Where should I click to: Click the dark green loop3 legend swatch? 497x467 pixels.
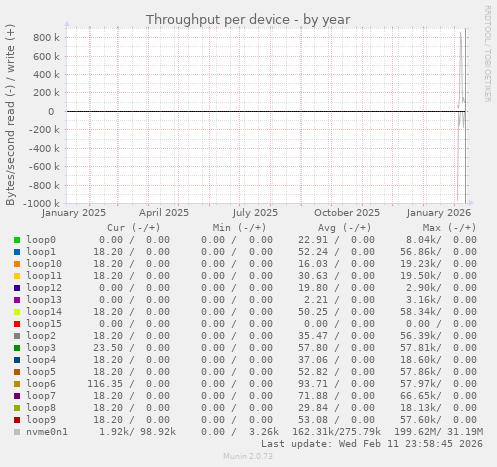tap(17, 348)
